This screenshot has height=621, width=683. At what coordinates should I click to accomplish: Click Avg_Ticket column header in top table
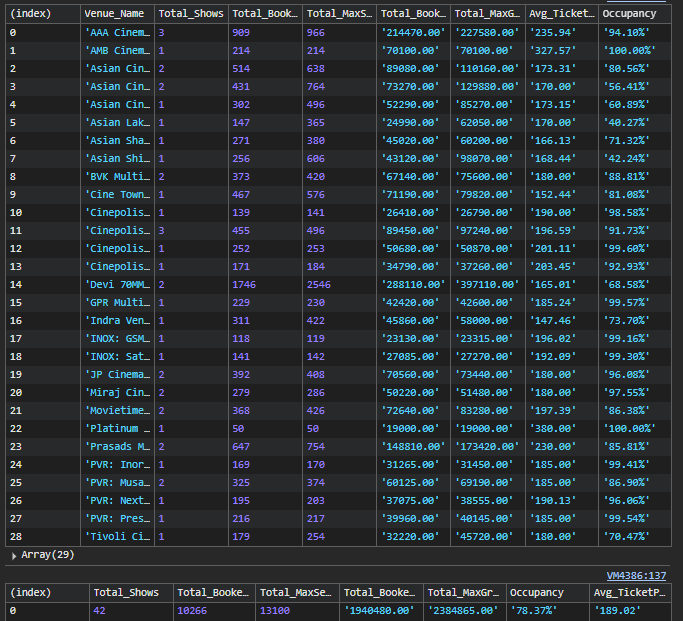pos(561,14)
